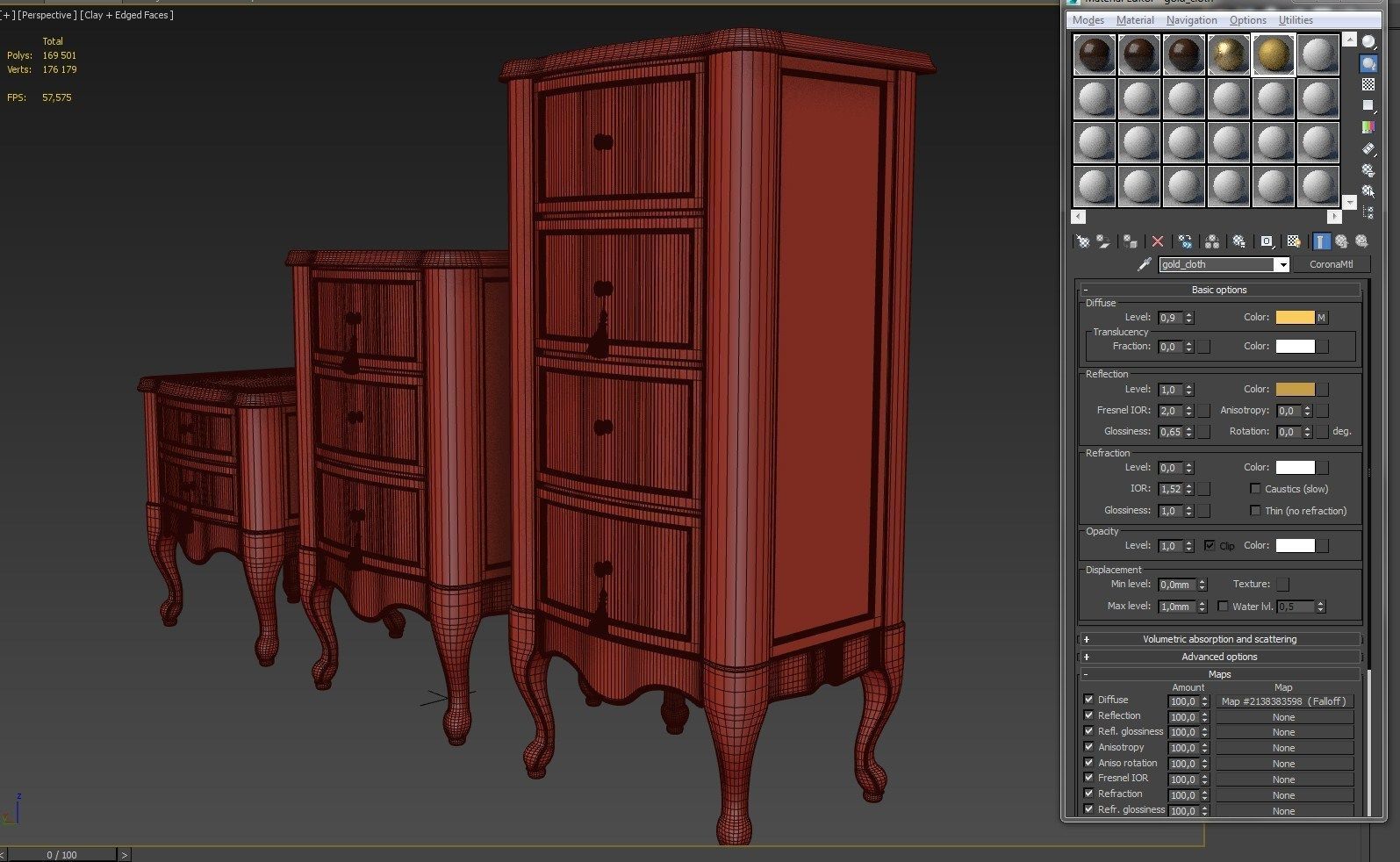The width and height of the screenshot is (1400, 862).
Task: Click the Video Color Check icon
Action: 1368,127
